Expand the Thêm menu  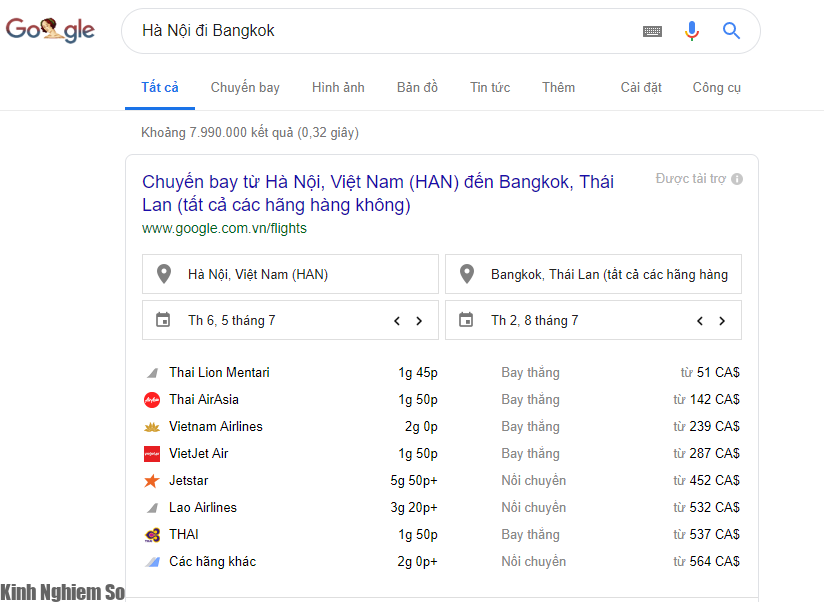coord(558,88)
